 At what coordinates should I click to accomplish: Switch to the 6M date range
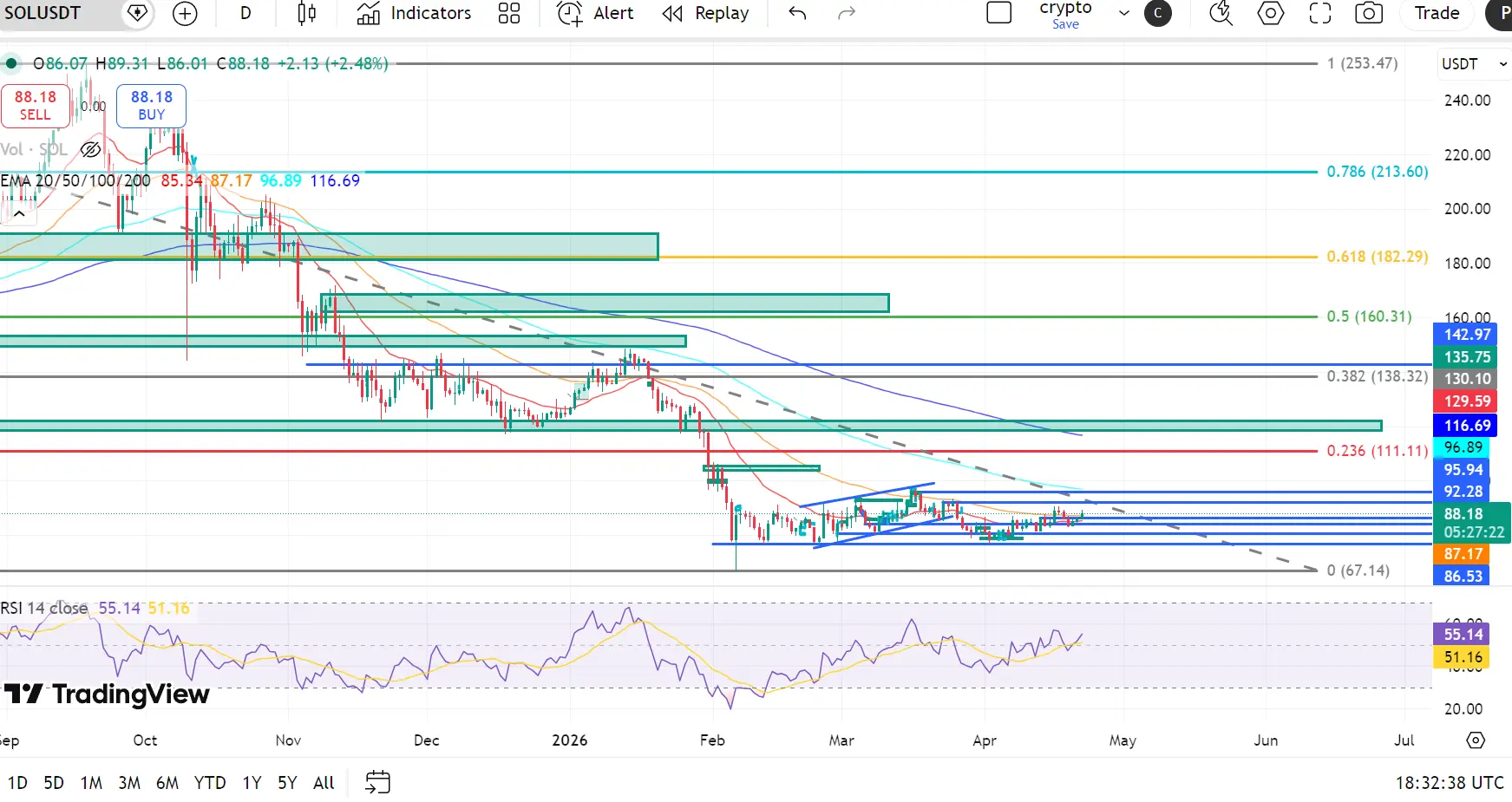167,783
